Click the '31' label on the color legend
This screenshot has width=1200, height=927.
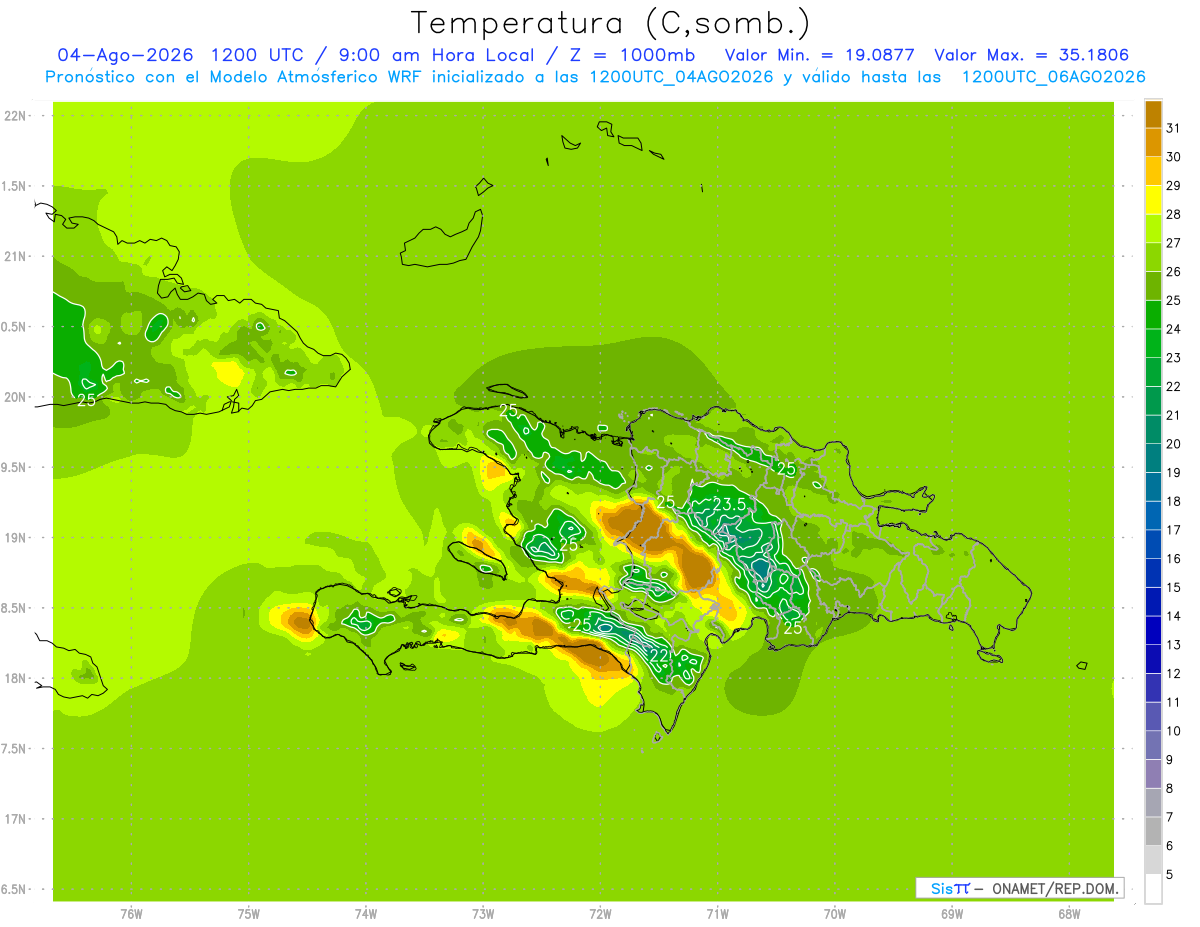[1174, 128]
